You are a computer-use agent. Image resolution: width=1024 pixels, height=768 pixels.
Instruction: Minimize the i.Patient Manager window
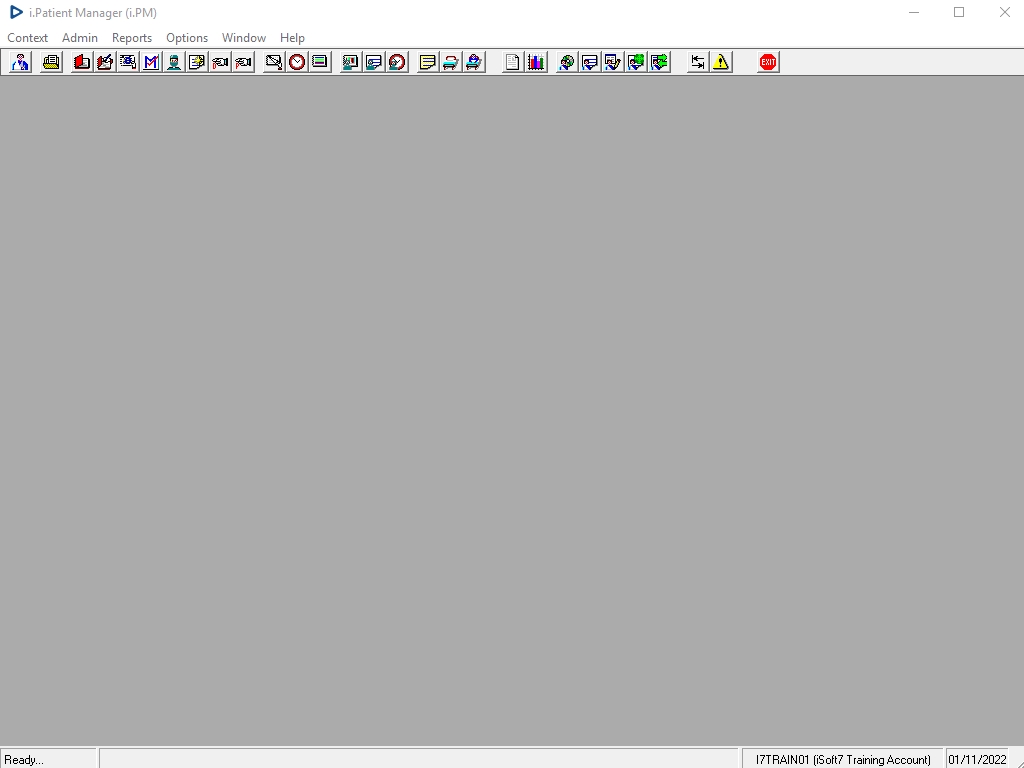[914, 12]
